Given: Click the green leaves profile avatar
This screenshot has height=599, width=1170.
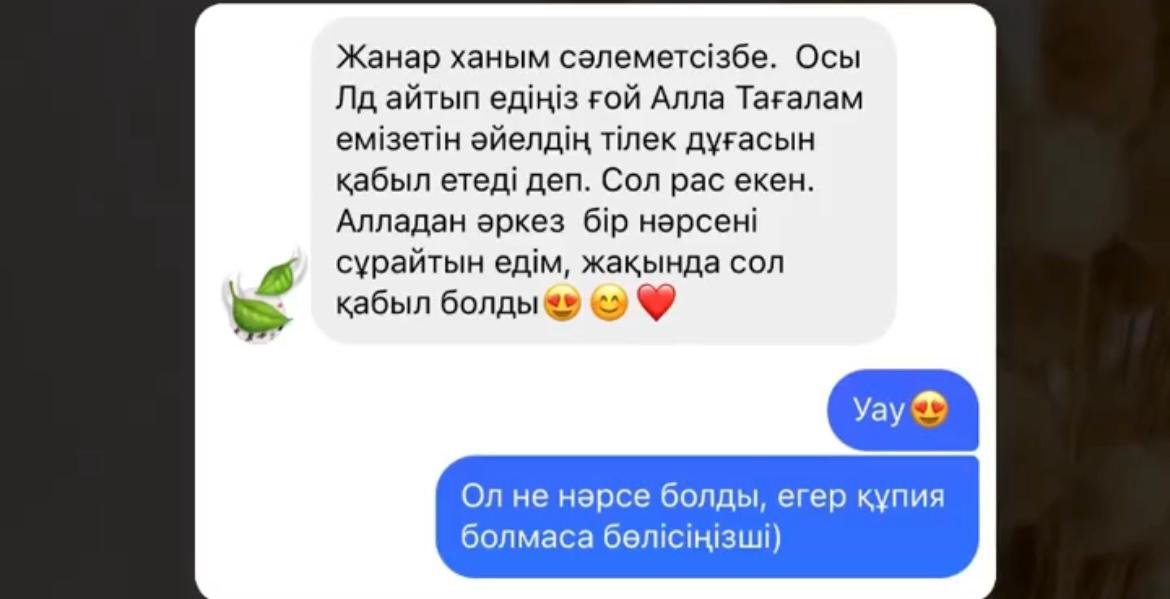Looking at the screenshot, I should [x=264, y=296].
